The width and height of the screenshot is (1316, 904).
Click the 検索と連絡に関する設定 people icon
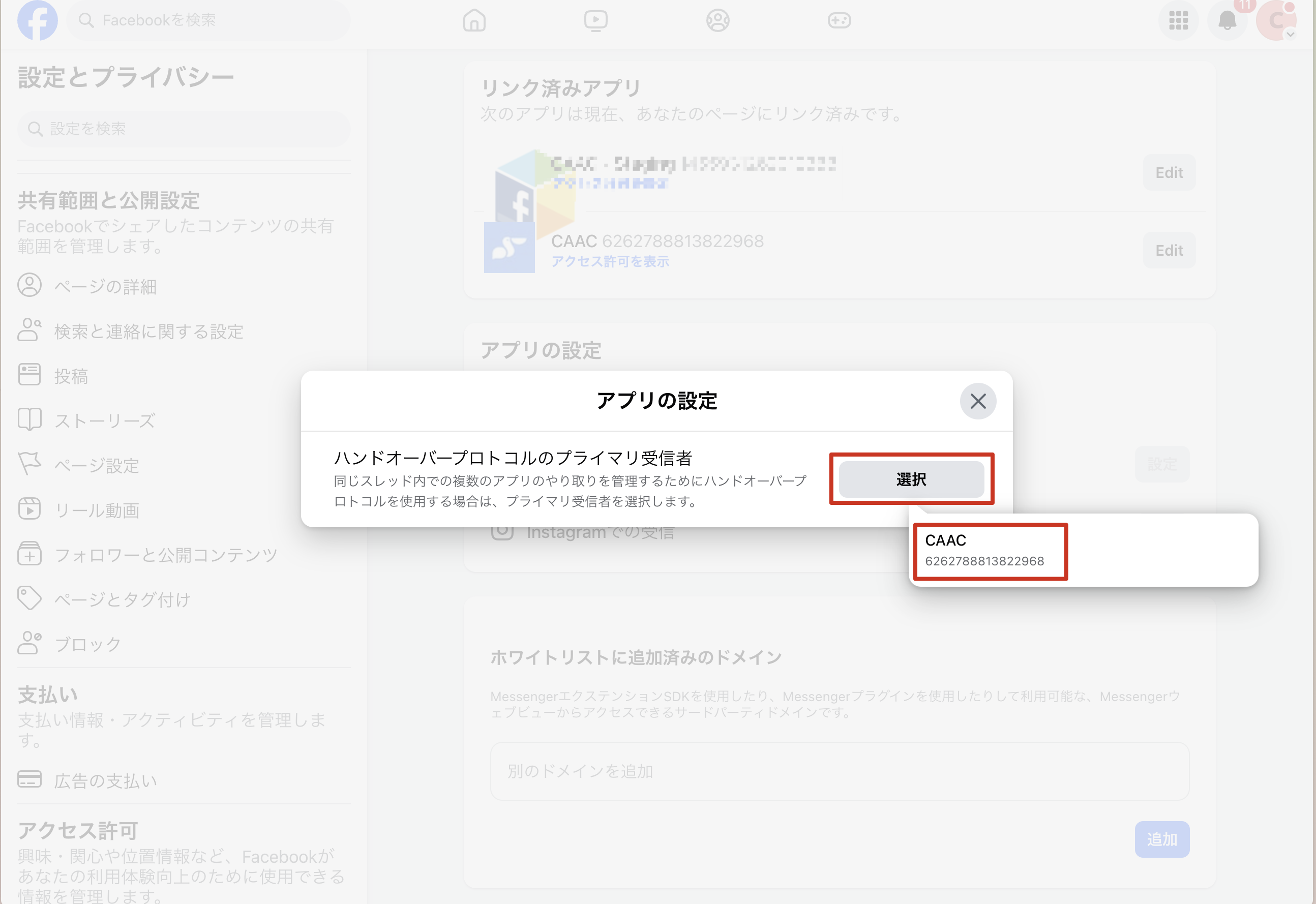29,329
